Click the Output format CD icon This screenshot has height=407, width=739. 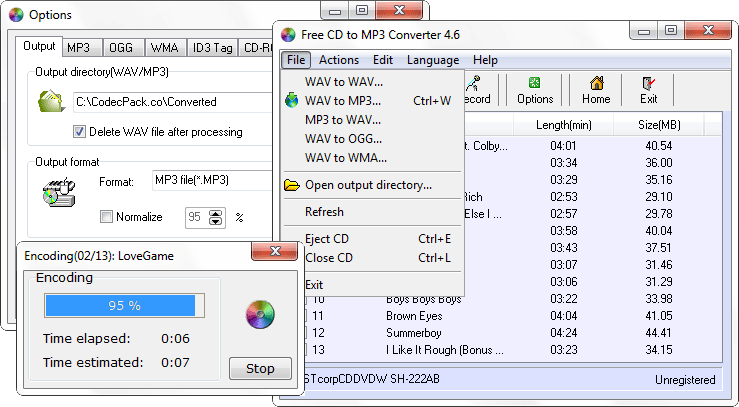(59, 192)
